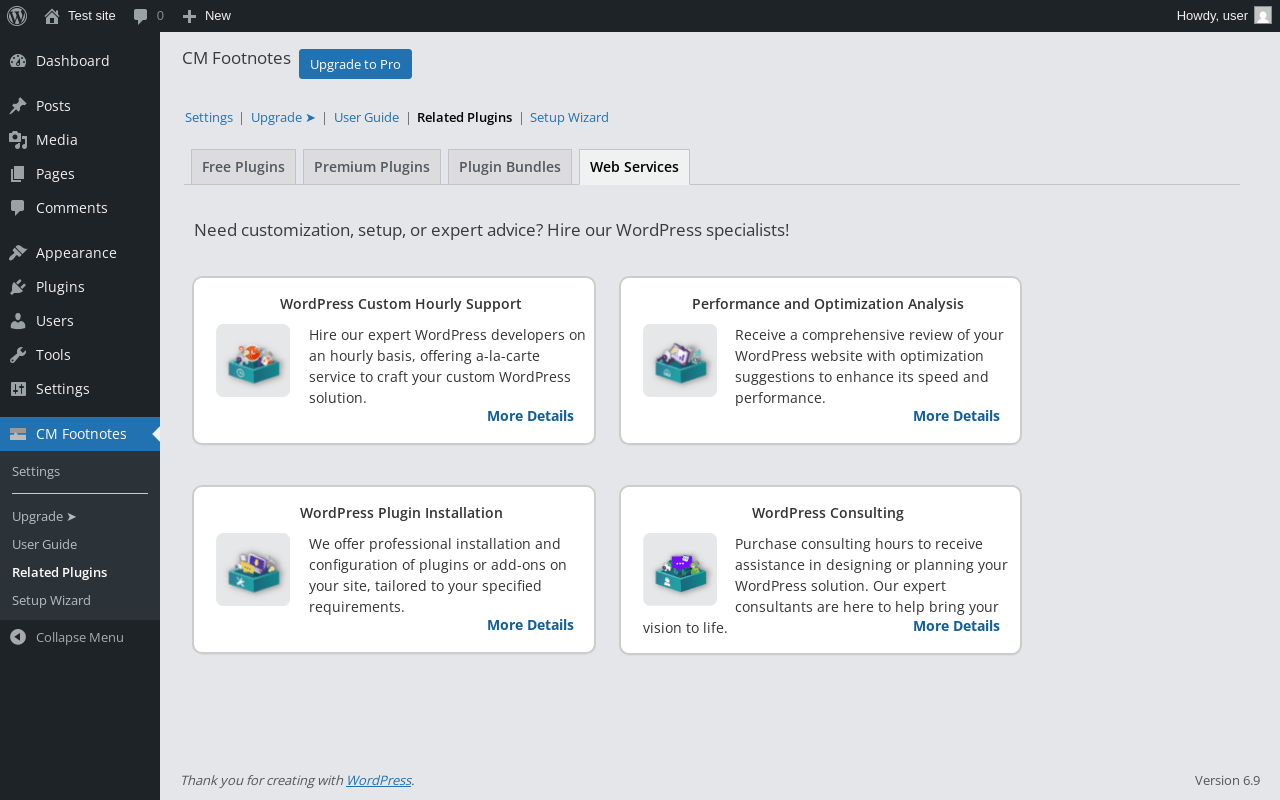This screenshot has height=800, width=1280.
Task: Go to Posts in the sidebar
Action: (53, 106)
